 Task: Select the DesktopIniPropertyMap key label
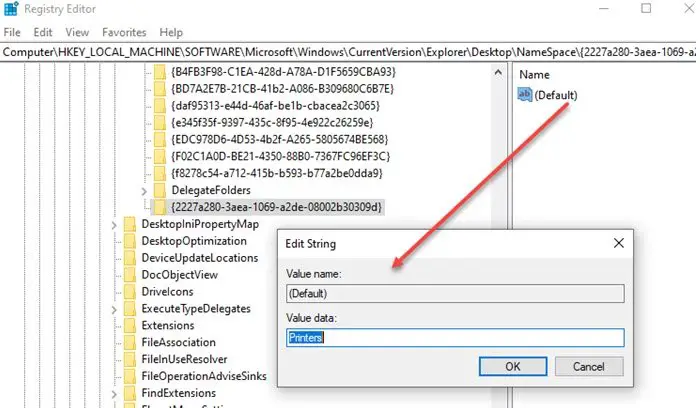(200, 224)
